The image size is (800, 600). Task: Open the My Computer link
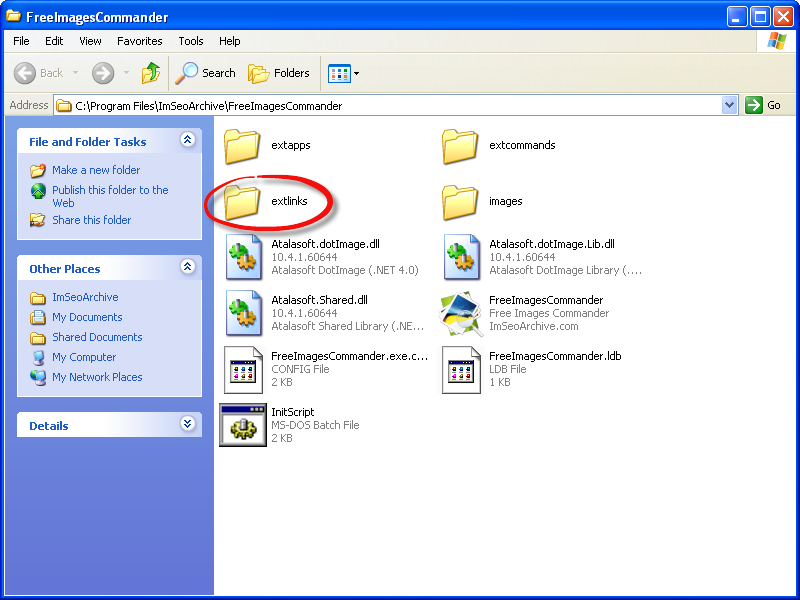coord(84,357)
